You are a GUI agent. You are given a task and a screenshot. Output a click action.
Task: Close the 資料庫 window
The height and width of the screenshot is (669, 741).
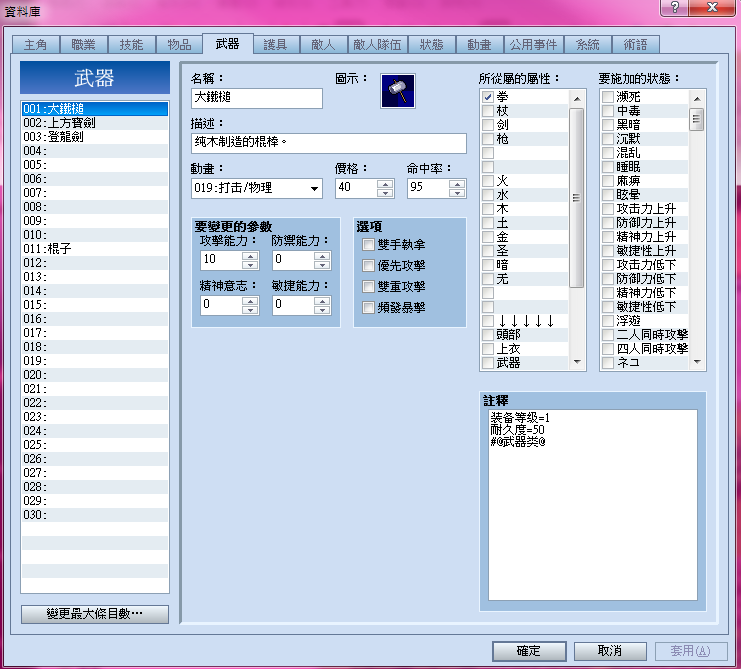(x=712, y=8)
